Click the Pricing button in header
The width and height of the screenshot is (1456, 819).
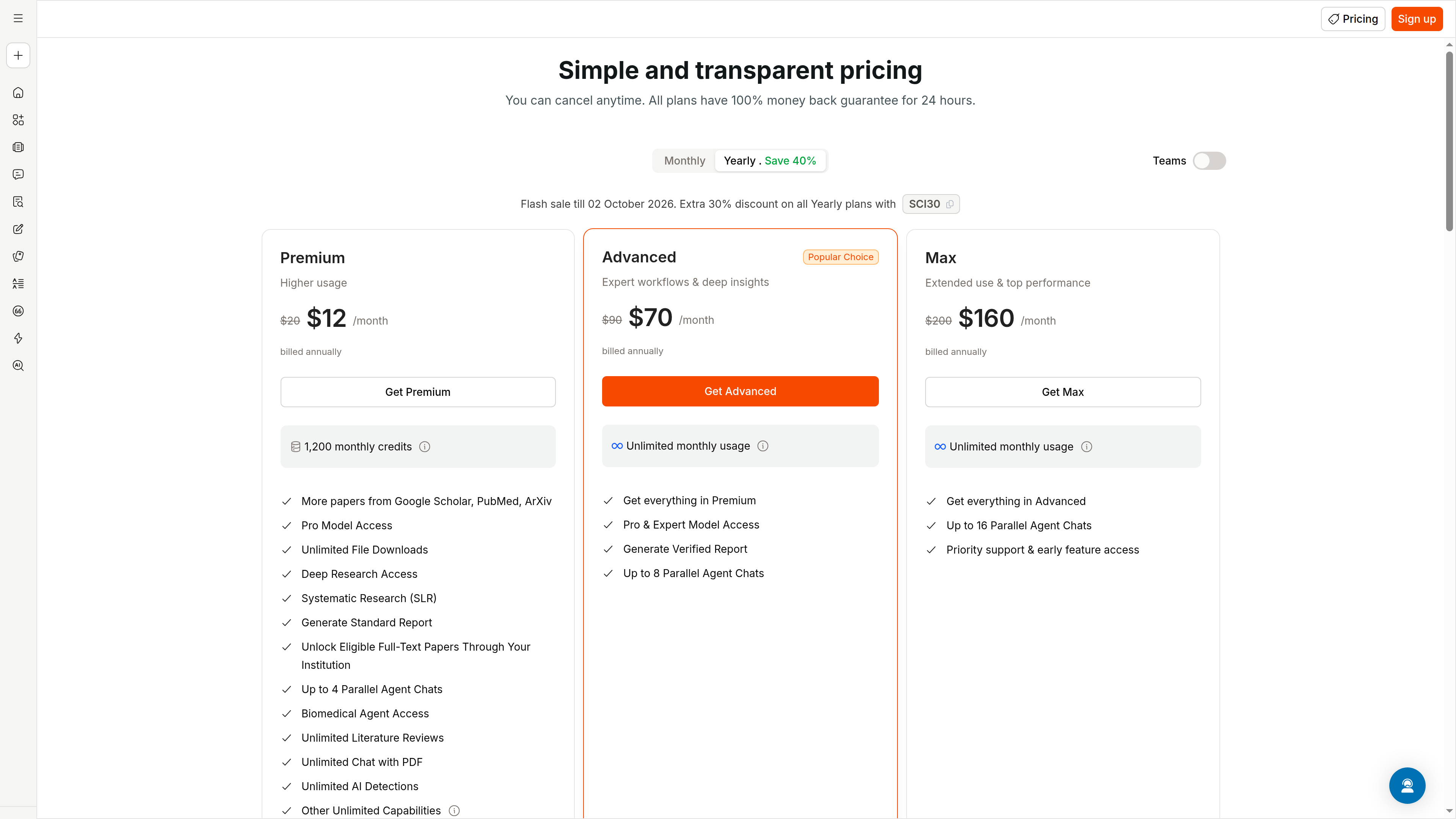[1352, 19]
